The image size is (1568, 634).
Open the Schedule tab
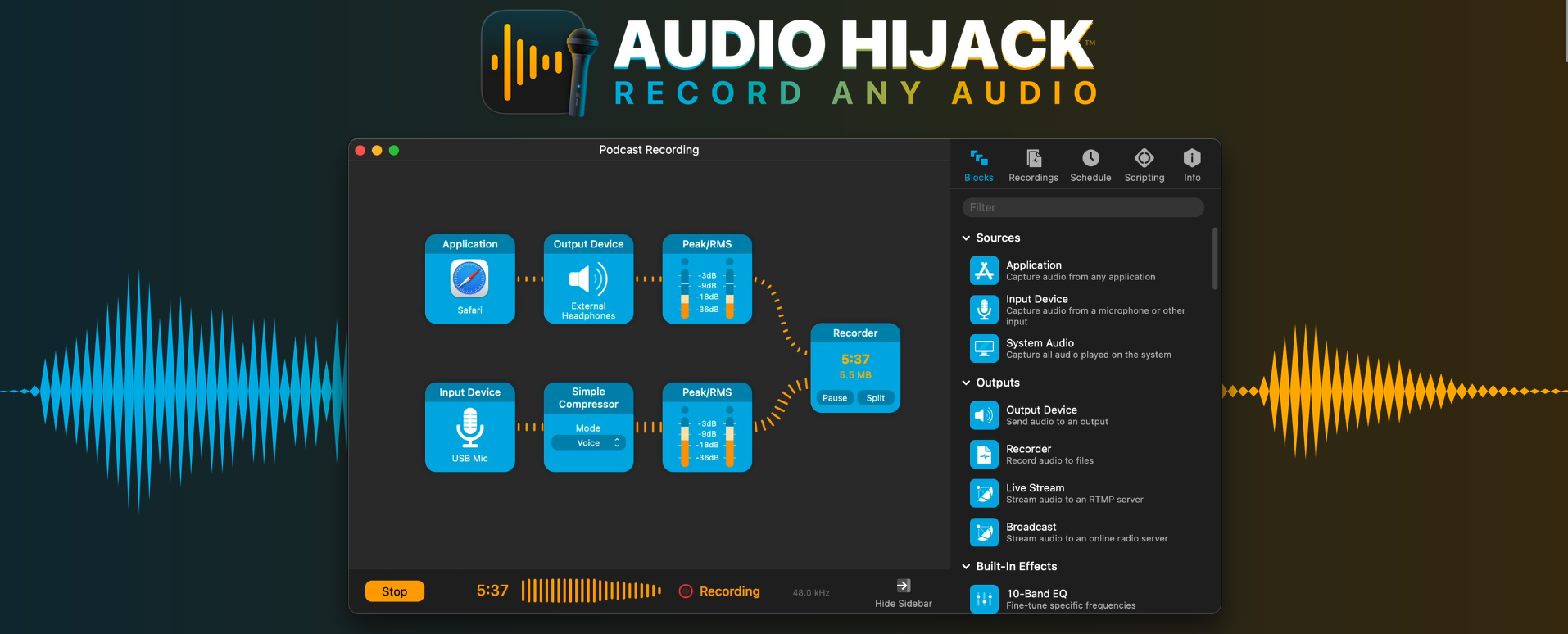(1090, 165)
